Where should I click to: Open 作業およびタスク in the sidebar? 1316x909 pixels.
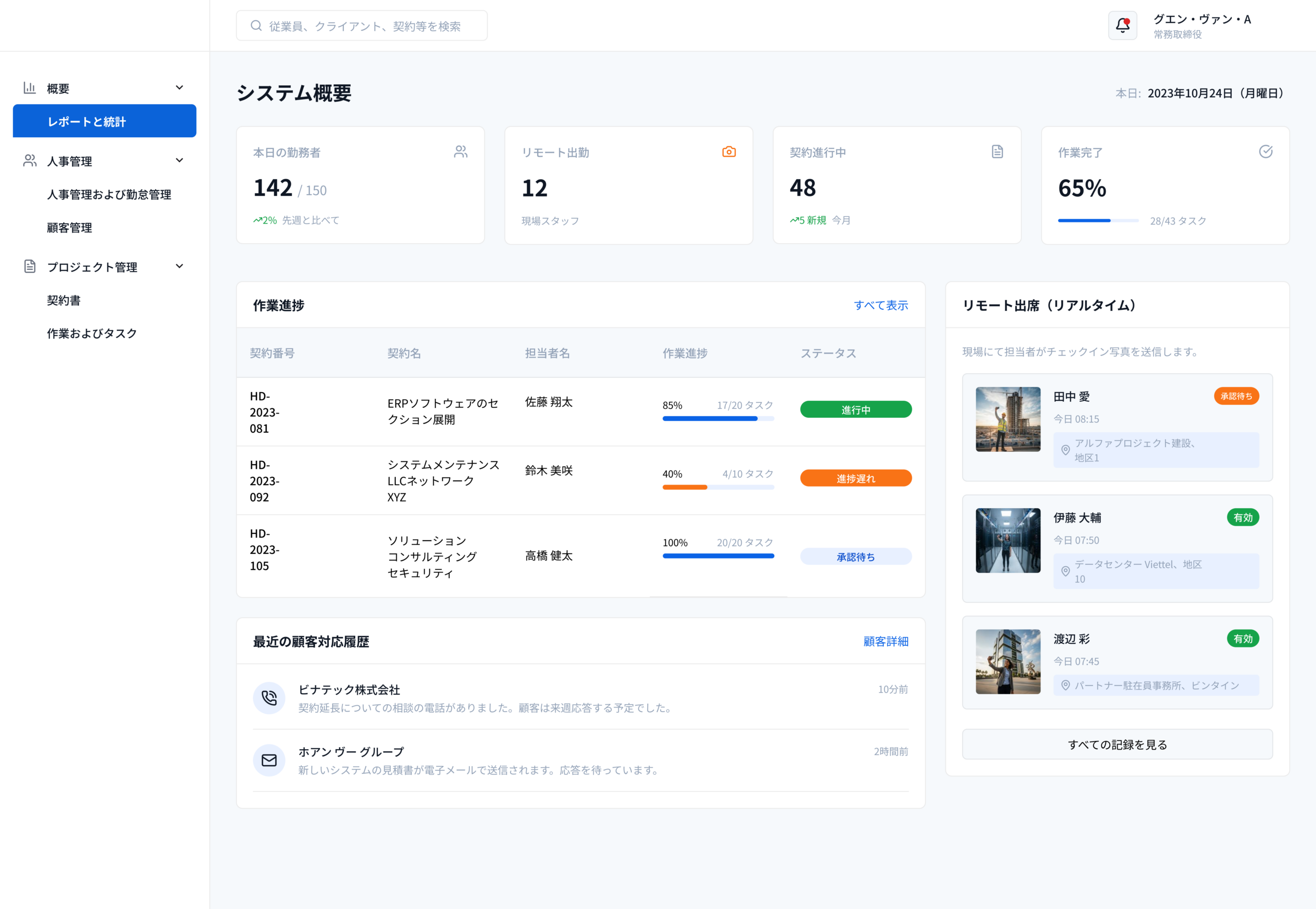[x=92, y=334]
